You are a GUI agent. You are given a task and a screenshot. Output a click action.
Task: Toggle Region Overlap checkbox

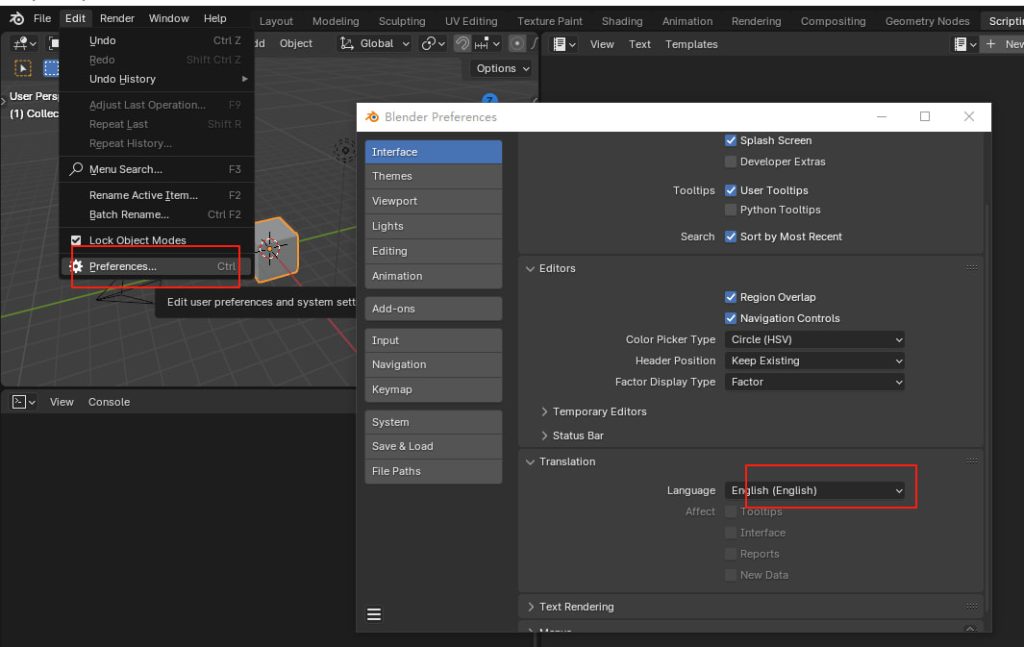[x=731, y=297]
